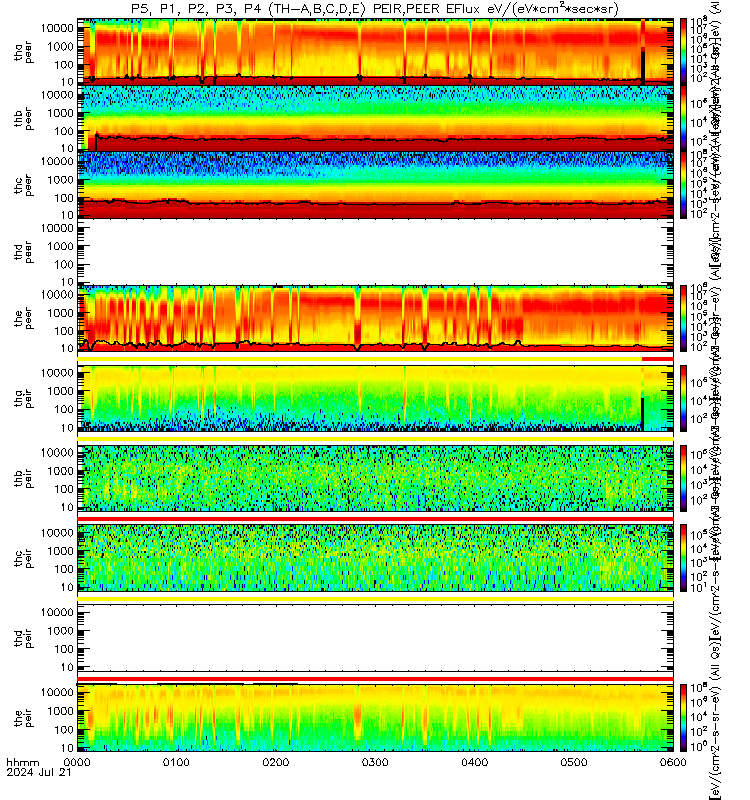
Task: Click the yellow quality bar above thb peir
Action: 376,439
